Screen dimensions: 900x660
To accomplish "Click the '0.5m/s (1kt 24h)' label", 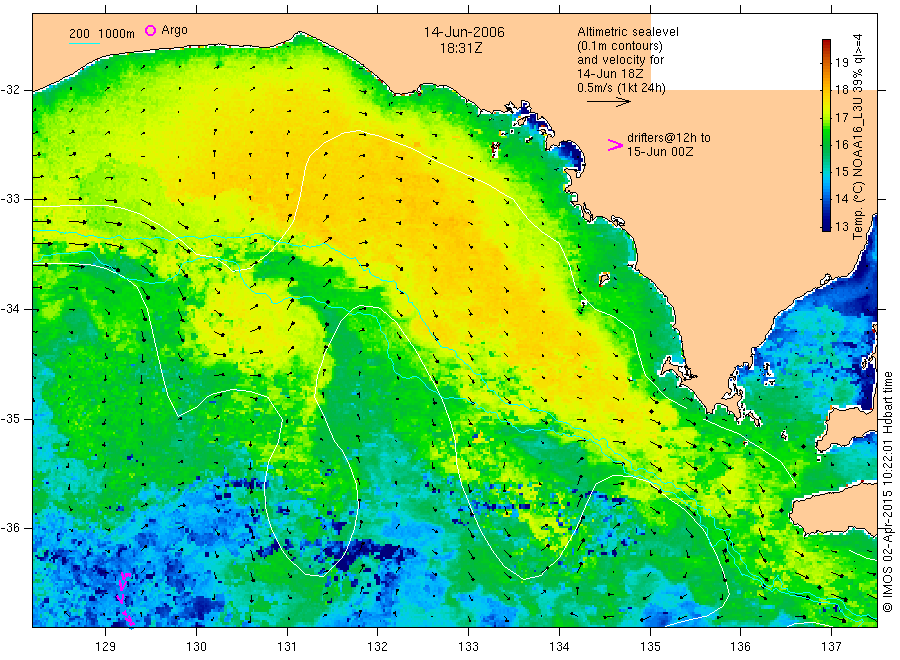I will tap(621, 88).
